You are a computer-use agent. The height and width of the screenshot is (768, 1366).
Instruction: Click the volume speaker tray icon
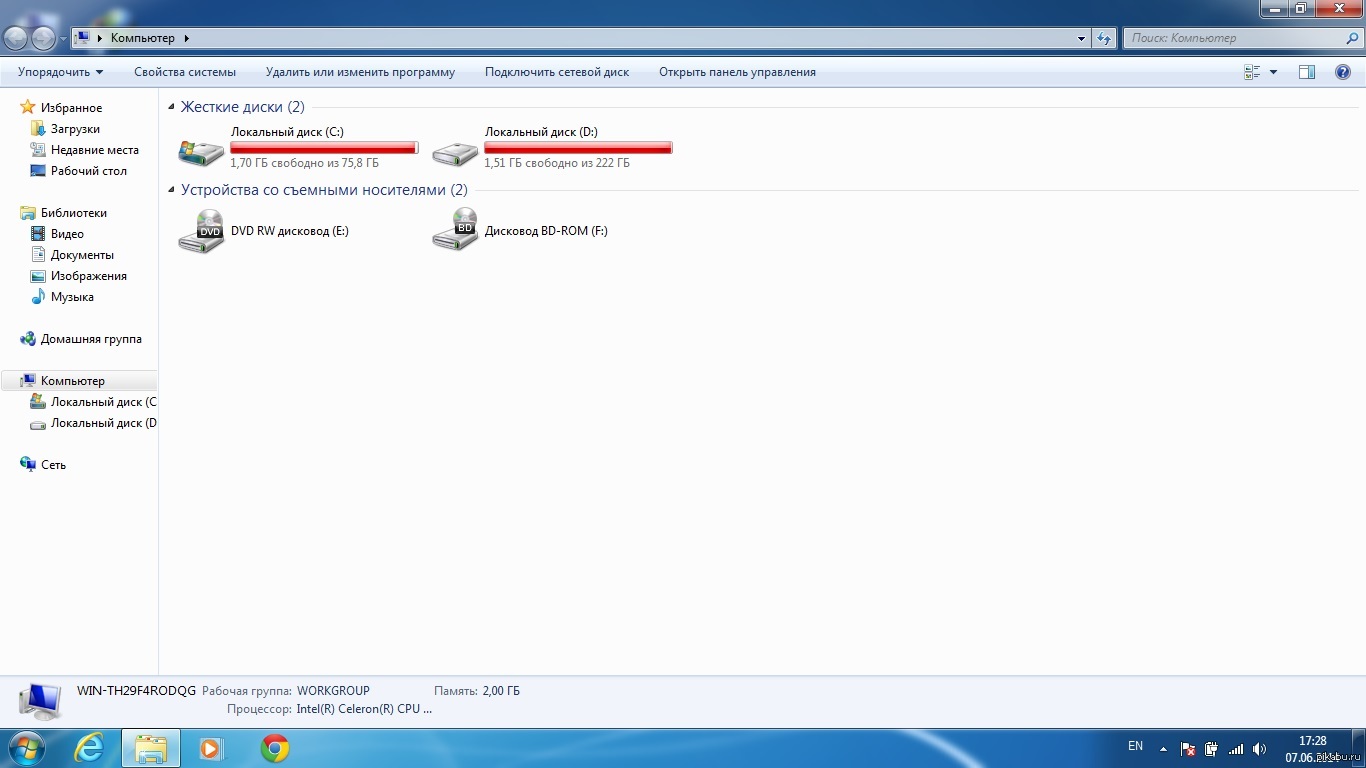coord(1259,749)
